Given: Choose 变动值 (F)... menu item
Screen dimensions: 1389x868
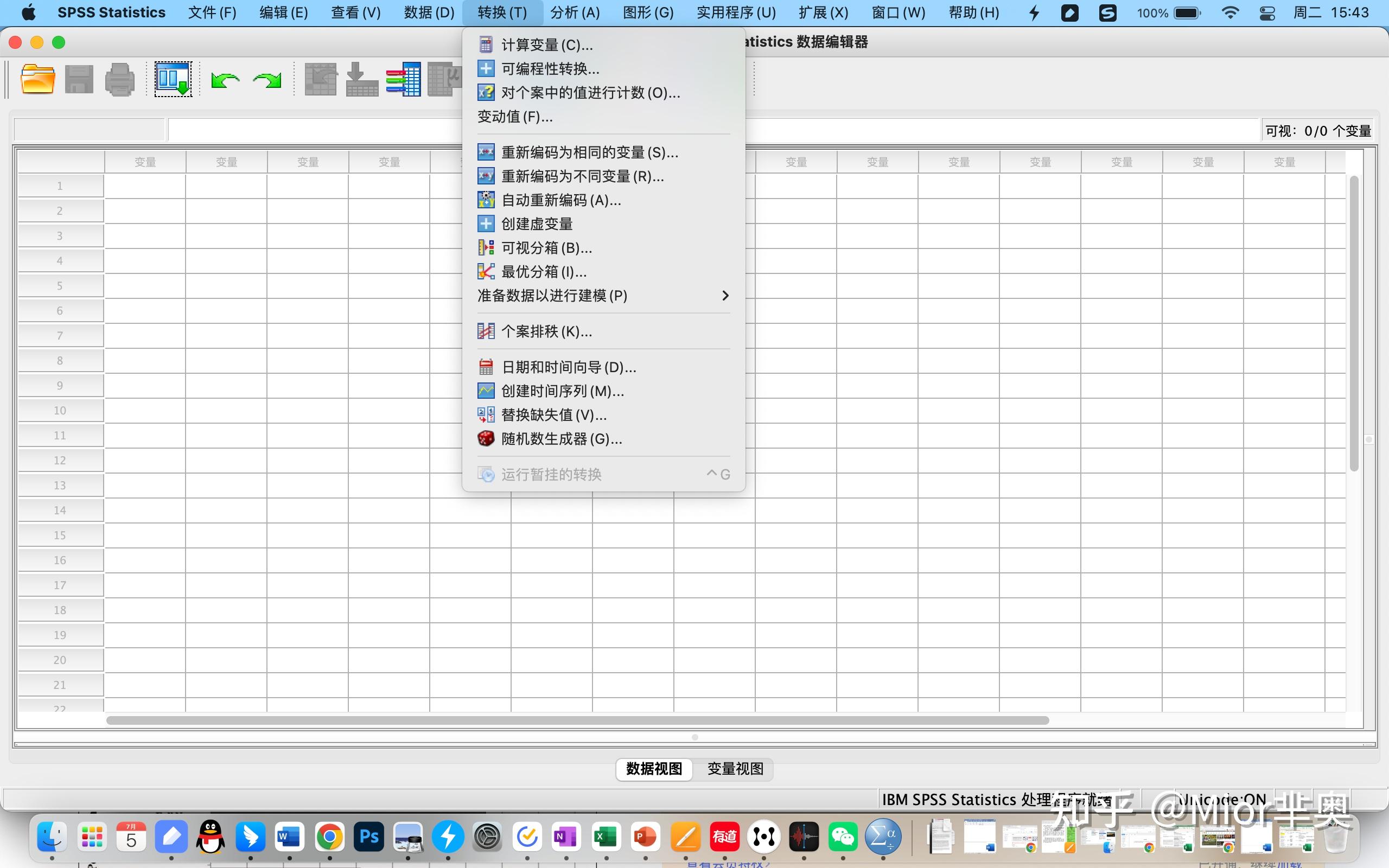Looking at the screenshot, I should tap(603, 117).
